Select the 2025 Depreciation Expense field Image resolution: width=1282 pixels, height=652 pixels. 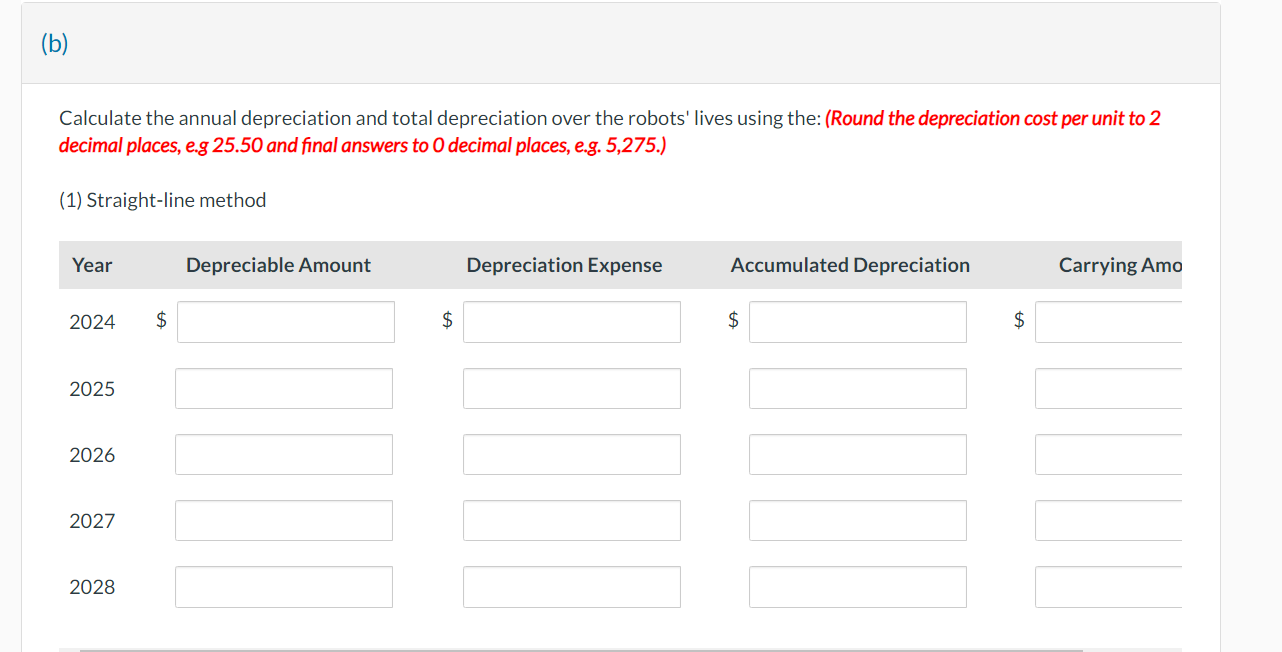click(x=571, y=388)
